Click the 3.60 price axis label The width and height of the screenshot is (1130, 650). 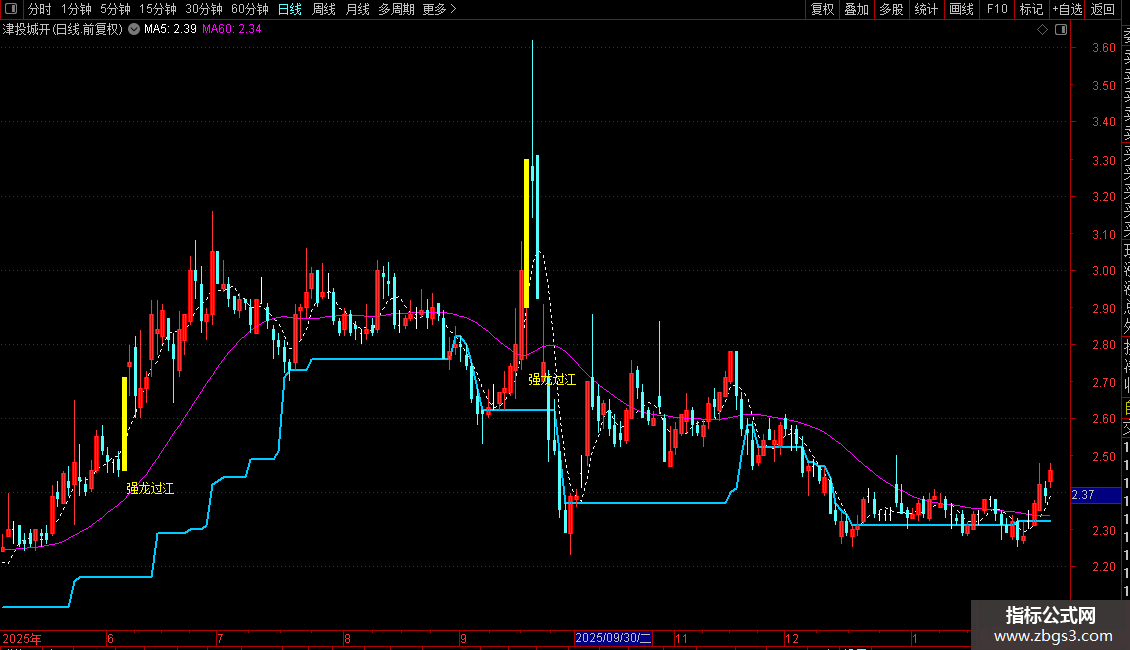(x=1103, y=48)
